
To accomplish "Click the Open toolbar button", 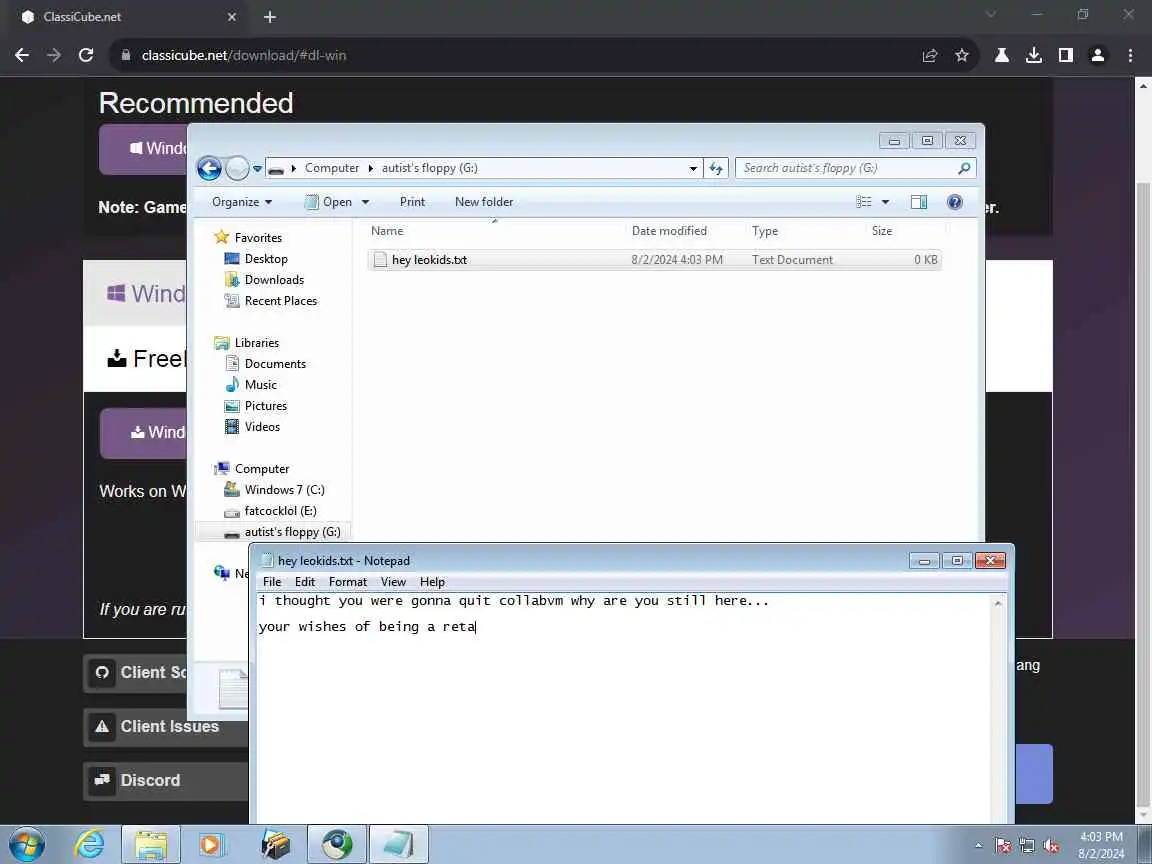I will tap(329, 202).
